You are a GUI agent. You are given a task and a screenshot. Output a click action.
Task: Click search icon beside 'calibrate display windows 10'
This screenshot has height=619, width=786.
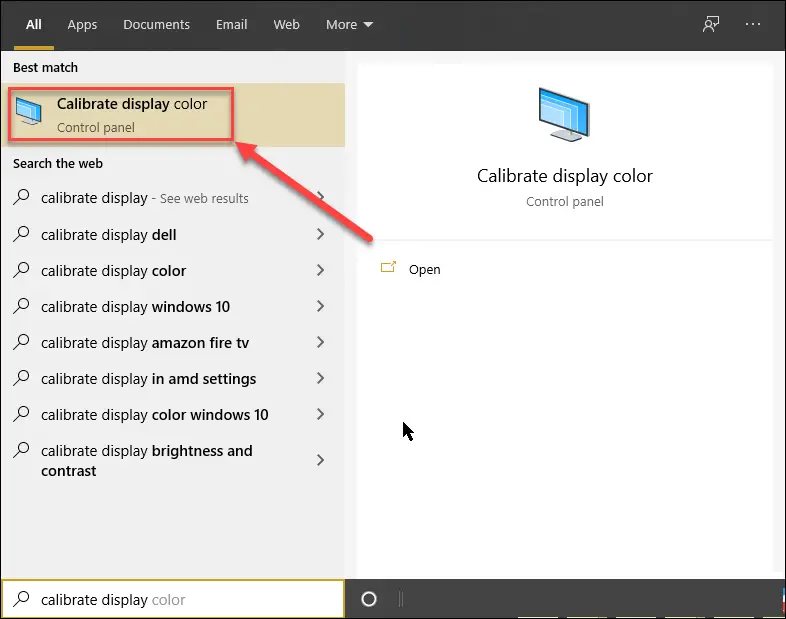tap(22, 306)
